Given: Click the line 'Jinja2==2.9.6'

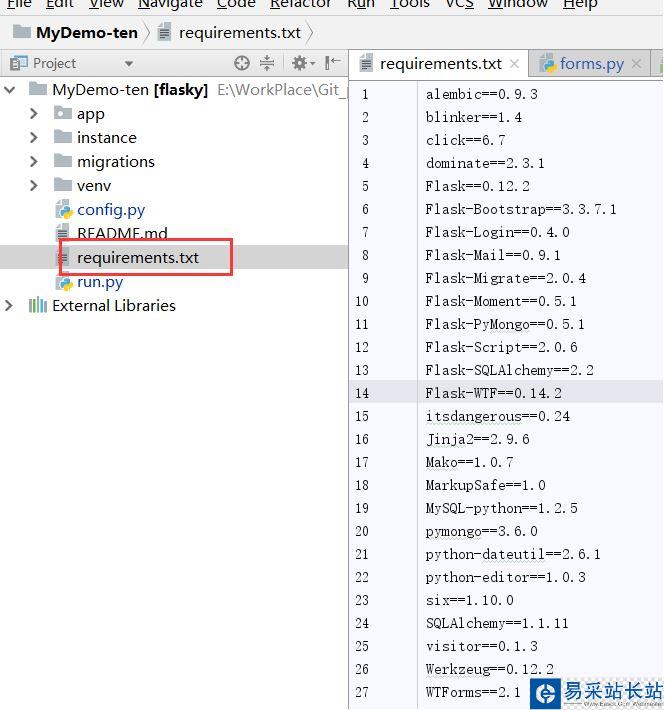Looking at the screenshot, I should [x=477, y=439].
